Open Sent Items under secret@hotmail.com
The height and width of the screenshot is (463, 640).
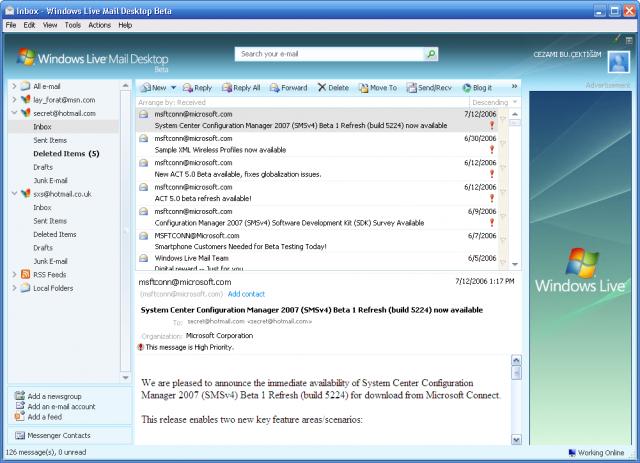pos(50,140)
